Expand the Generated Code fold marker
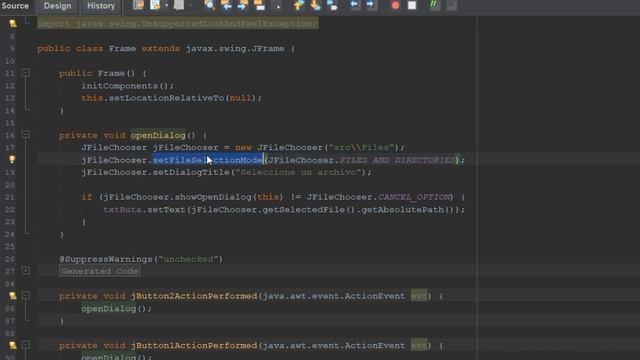This screenshot has height=360, width=640. (26, 270)
